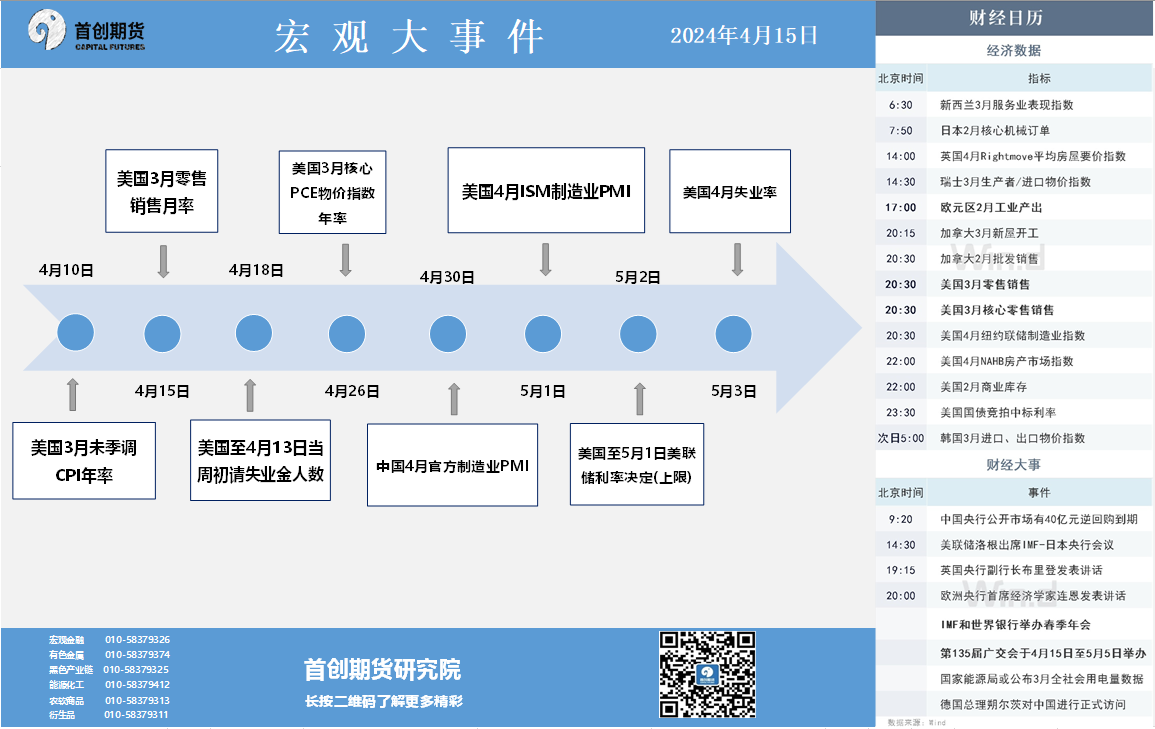Select the timeline dot for 4月15日
Viewport: 1155px width, 729px height.
(x=163, y=334)
